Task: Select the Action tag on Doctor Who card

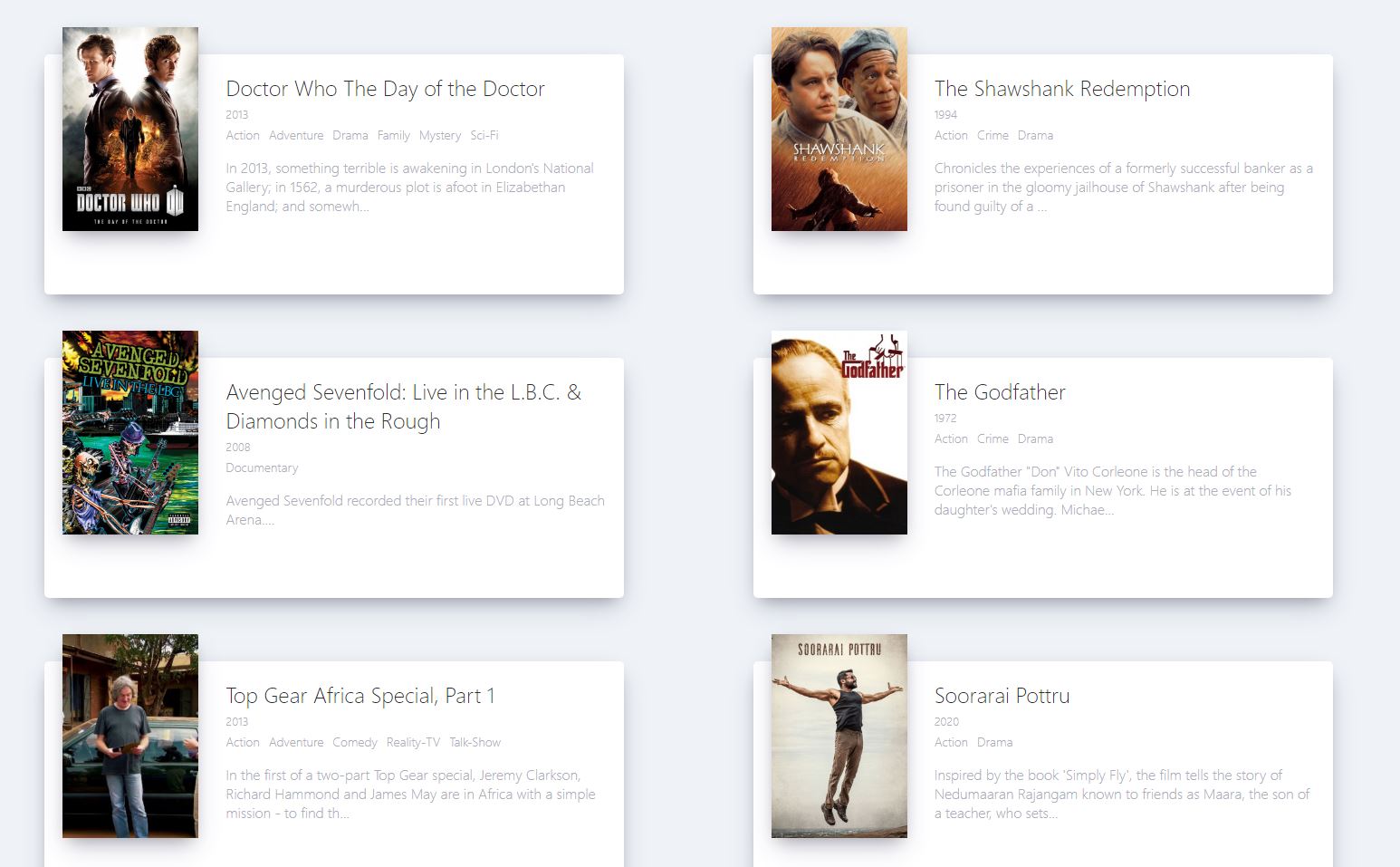Action: (x=243, y=135)
